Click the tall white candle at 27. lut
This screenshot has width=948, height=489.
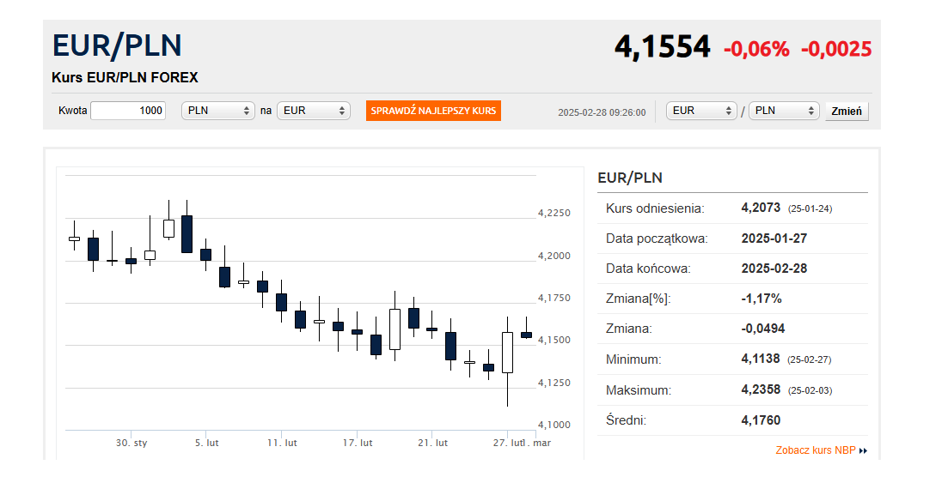pos(508,352)
